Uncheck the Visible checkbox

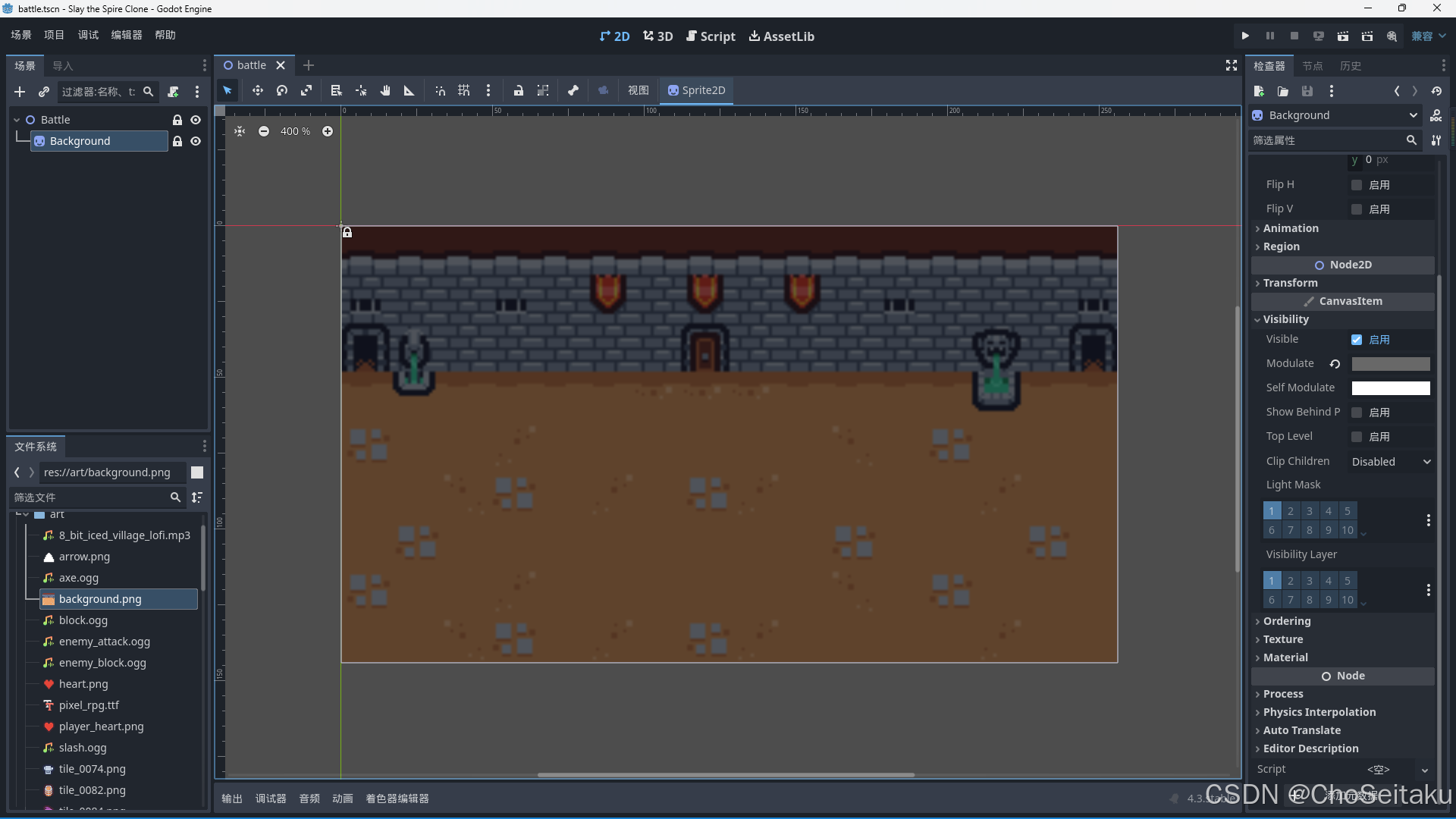pyautogui.click(x=1357, y=340)
